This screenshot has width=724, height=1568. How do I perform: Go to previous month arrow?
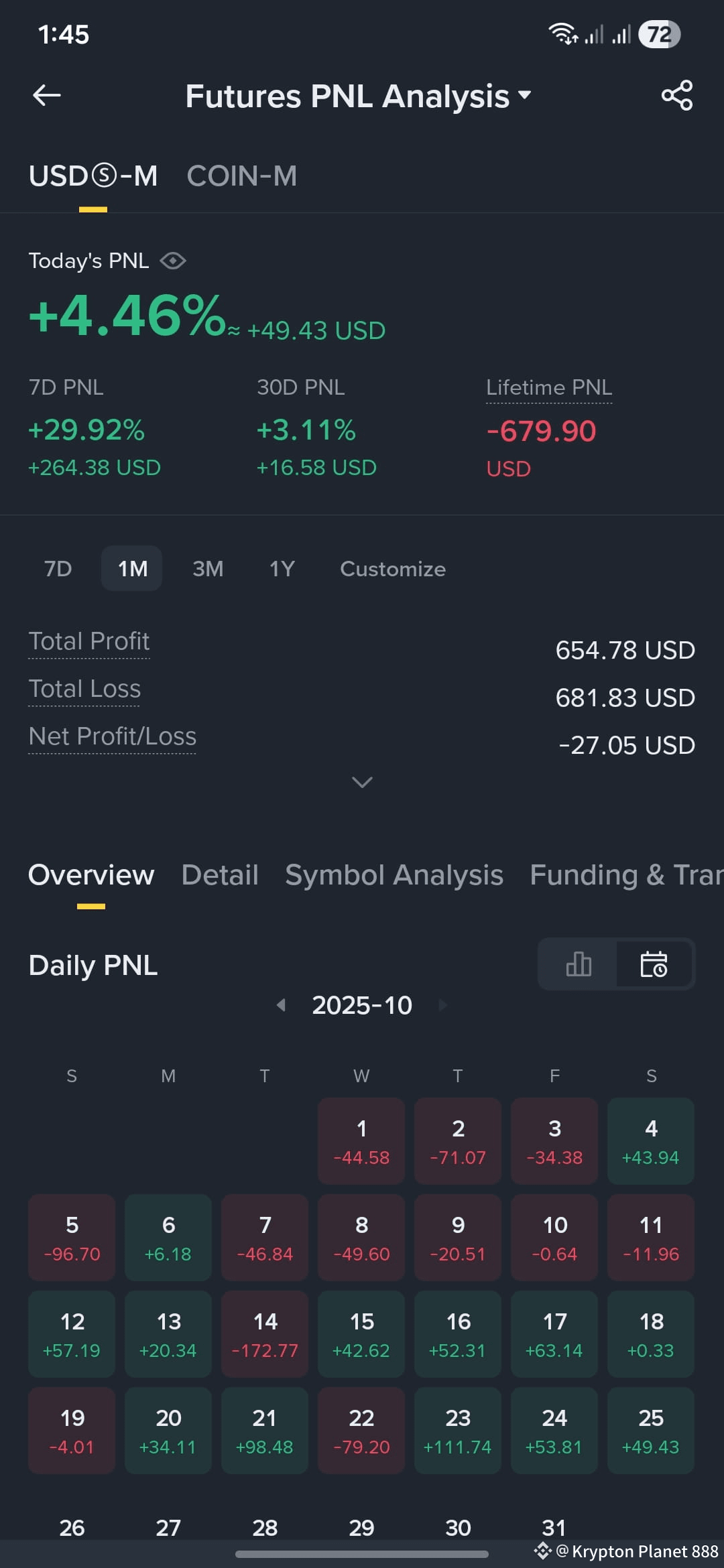pos(282,1004)
